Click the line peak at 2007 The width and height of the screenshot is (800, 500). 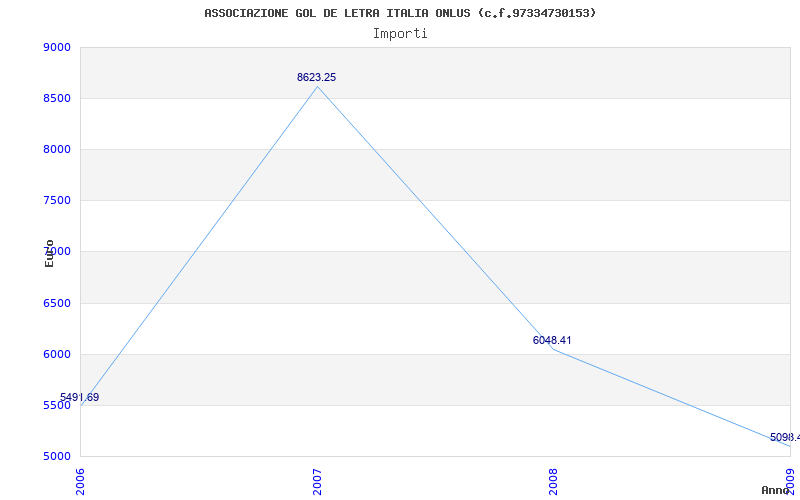[317, 86]
